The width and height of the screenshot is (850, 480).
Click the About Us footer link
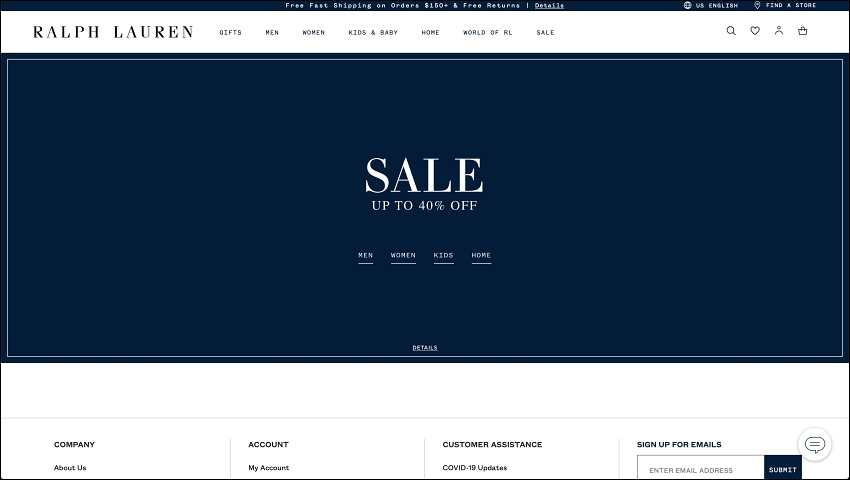pyautogui.click(x=70, y=468)
